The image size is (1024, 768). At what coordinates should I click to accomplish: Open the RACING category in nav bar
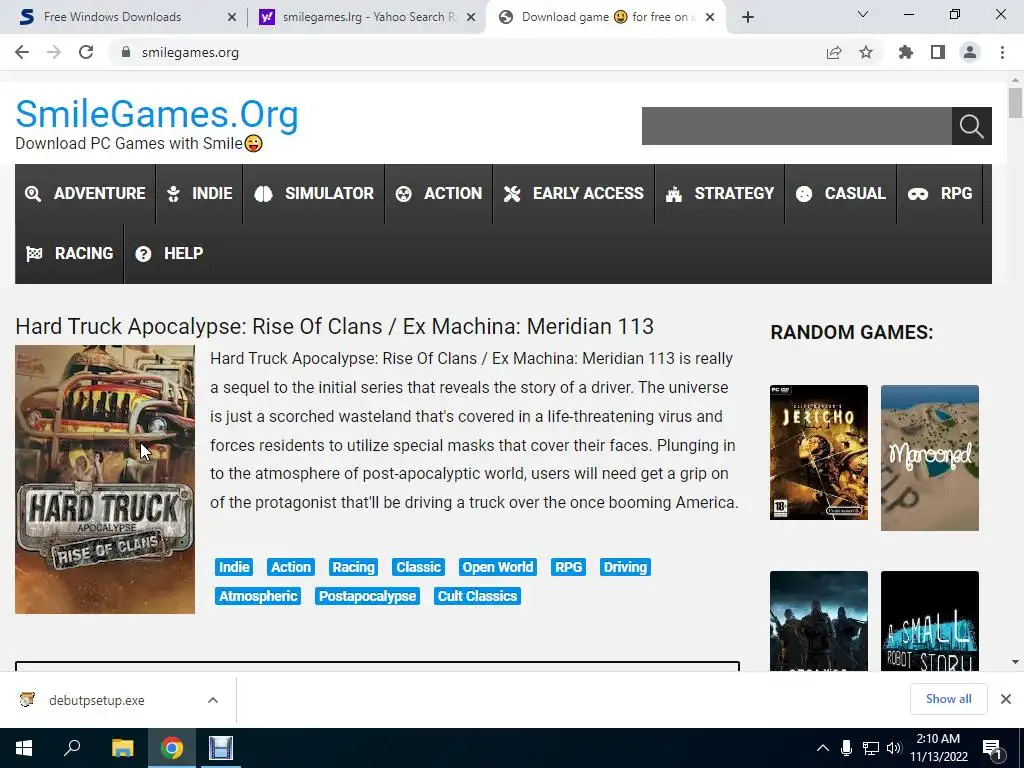69,253
